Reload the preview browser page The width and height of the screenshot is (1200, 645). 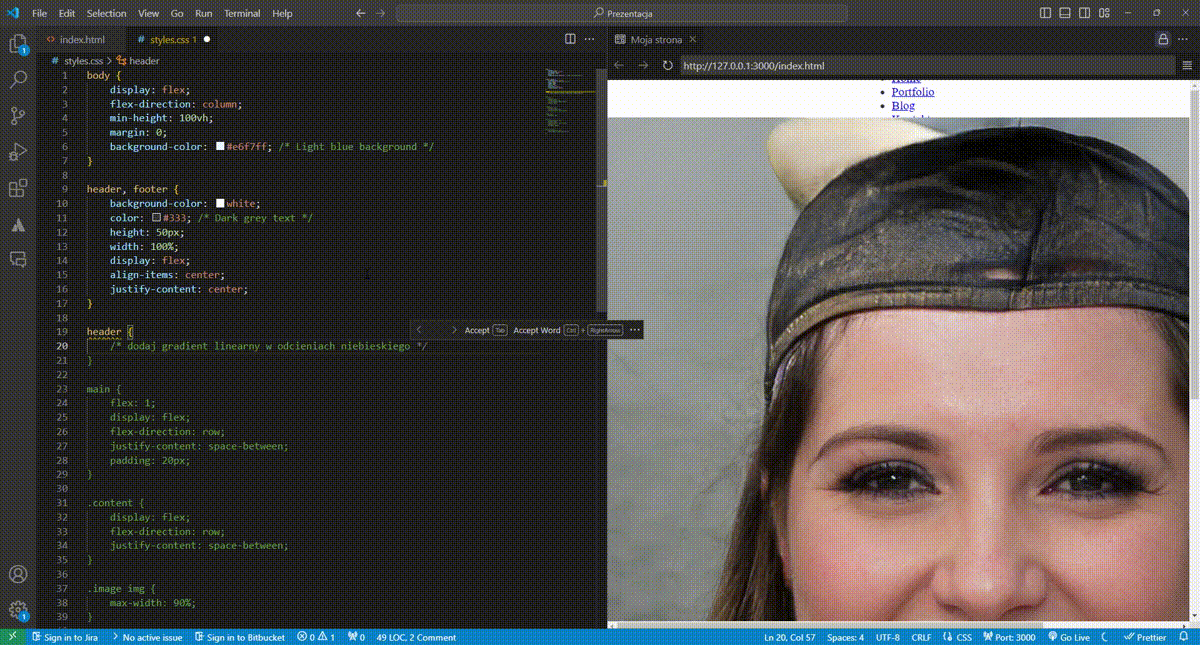tap(667, 66)
